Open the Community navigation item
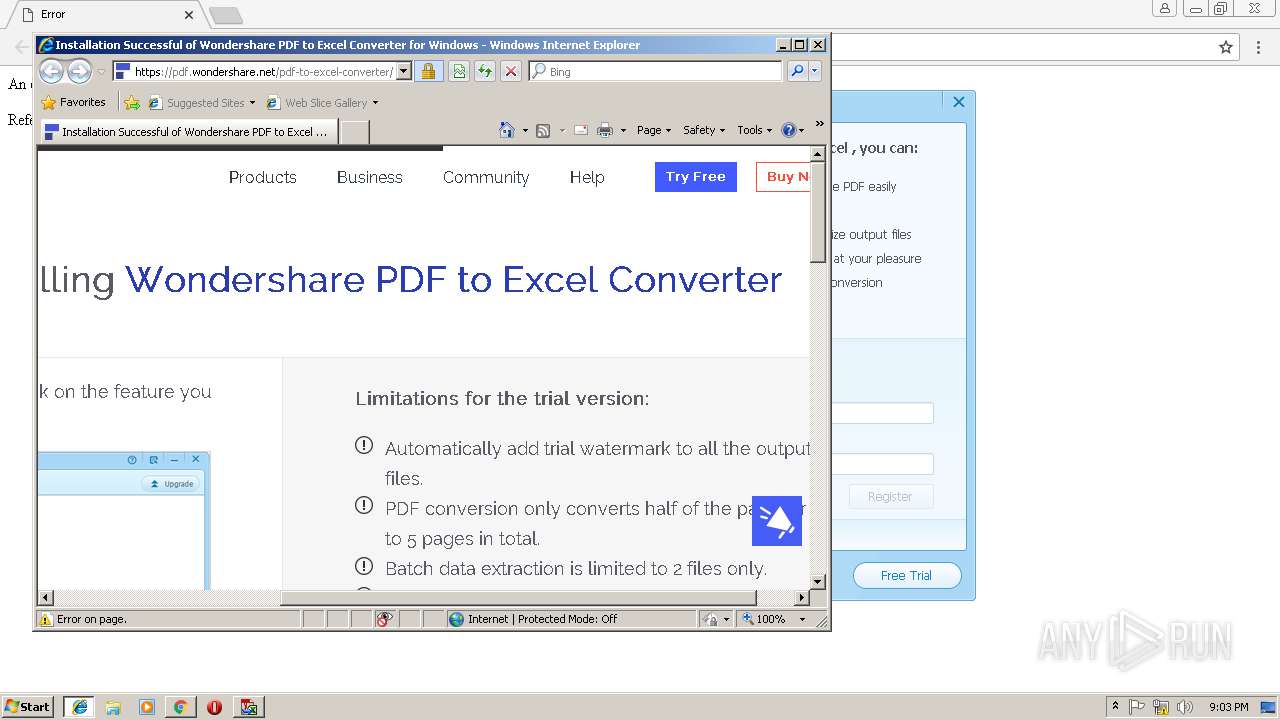The height and width of the screenshot is (720, 1280). (x=486, y=177)
